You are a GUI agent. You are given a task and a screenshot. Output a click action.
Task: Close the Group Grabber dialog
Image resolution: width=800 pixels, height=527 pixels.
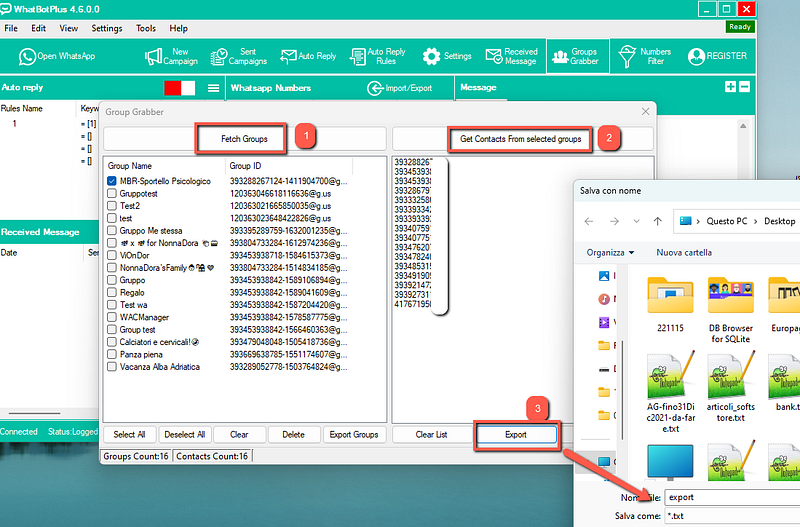(x=645, y=112)
